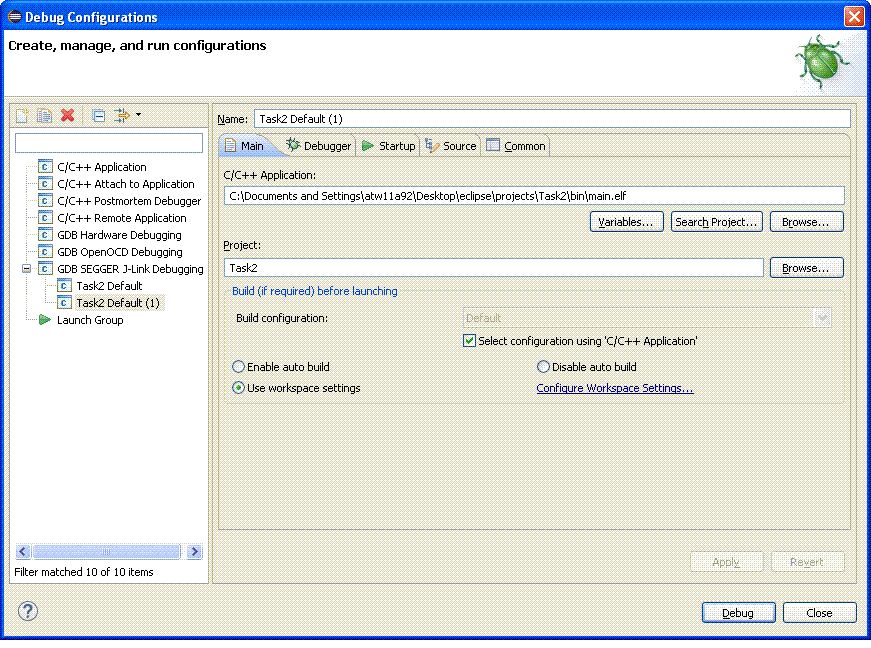This screenshot has height=648, width=871.
Task: Select C/C++ Postmortem Debugger entry
Action: pos(129,200)
